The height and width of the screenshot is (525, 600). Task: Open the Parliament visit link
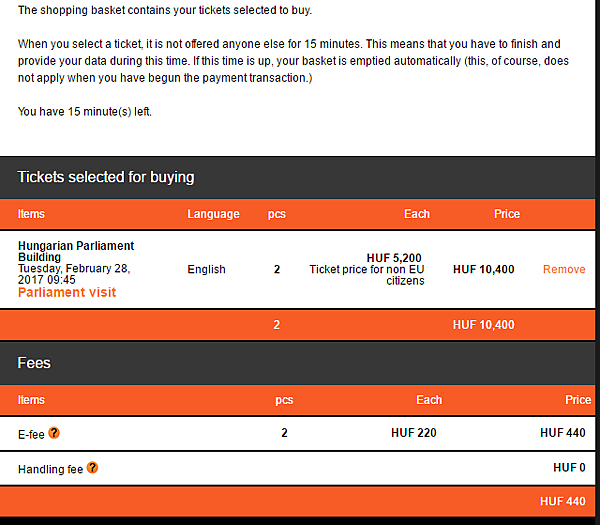click(67, 292)
